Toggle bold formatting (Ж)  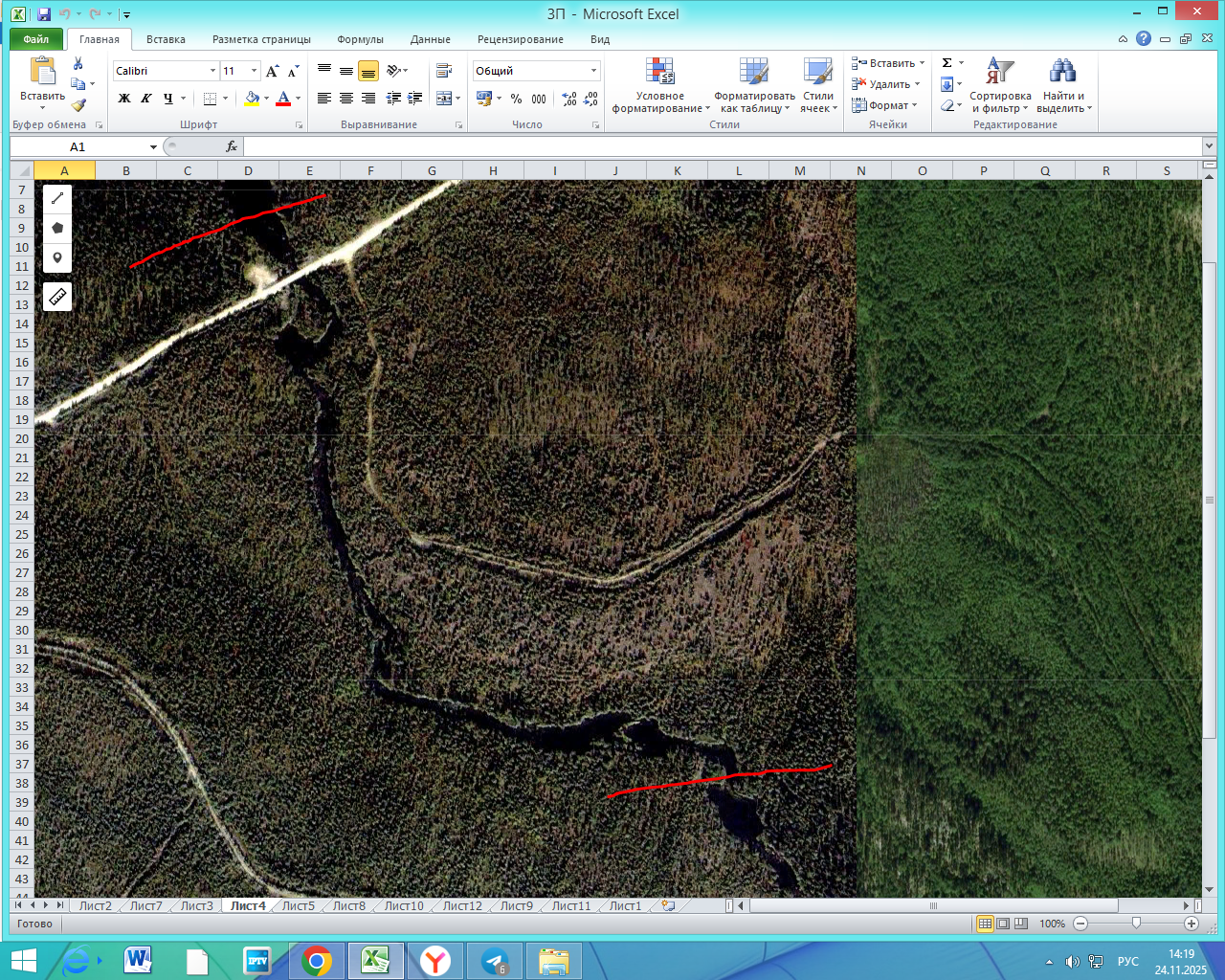(124, 99)
